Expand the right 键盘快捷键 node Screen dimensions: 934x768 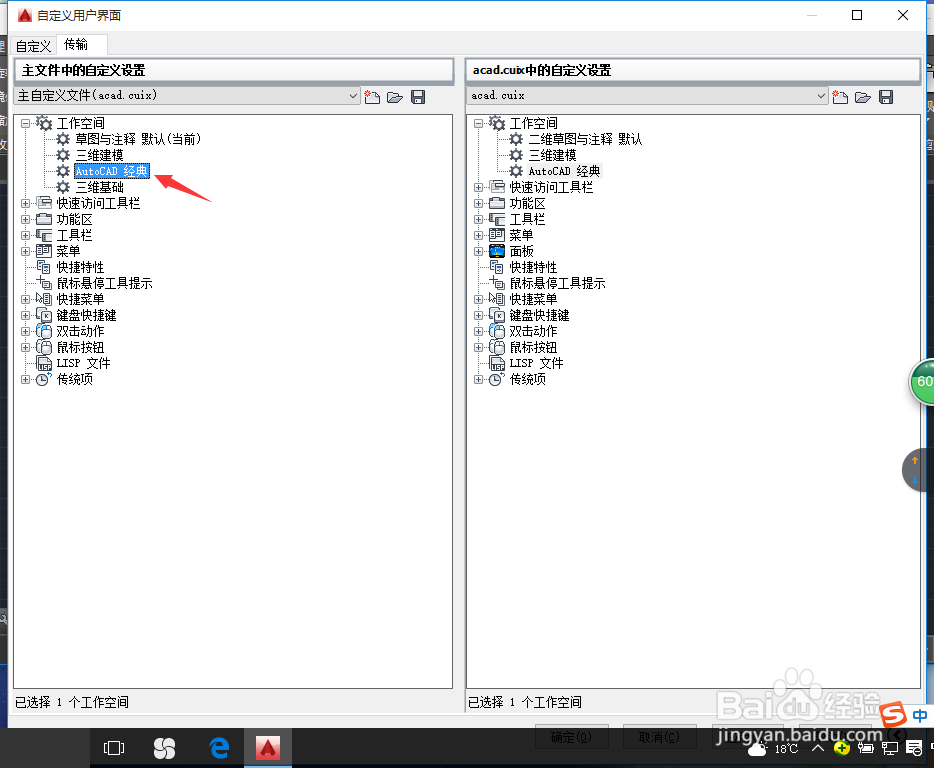(478, 316)
